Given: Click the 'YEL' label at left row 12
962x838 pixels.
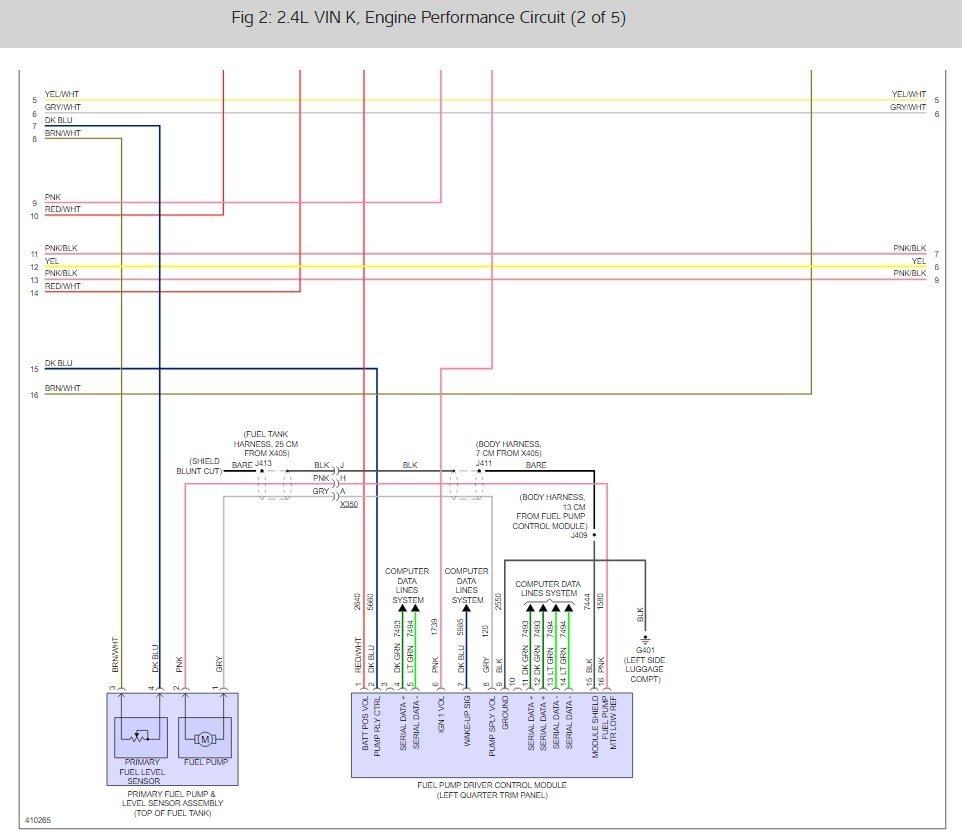Looking at the screenshot, I should pyautogui.click(x=52, y=261).
